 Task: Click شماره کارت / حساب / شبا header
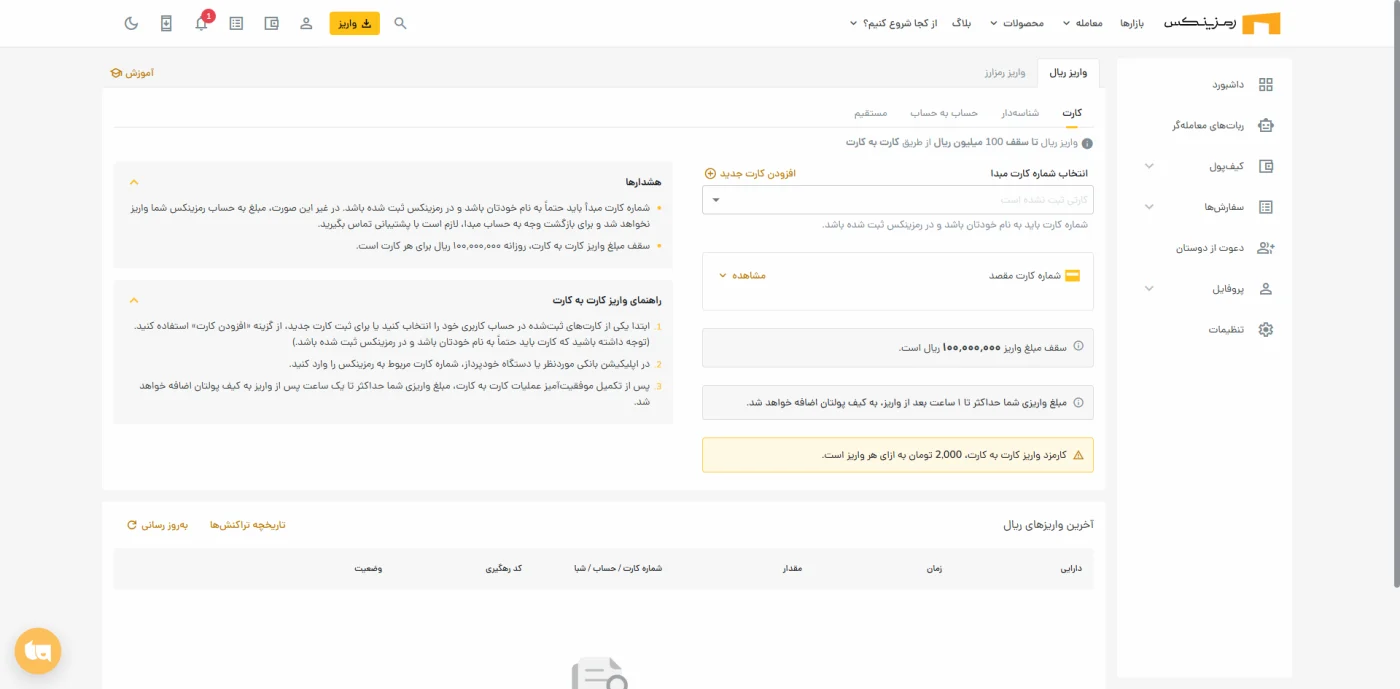[617, 568]
